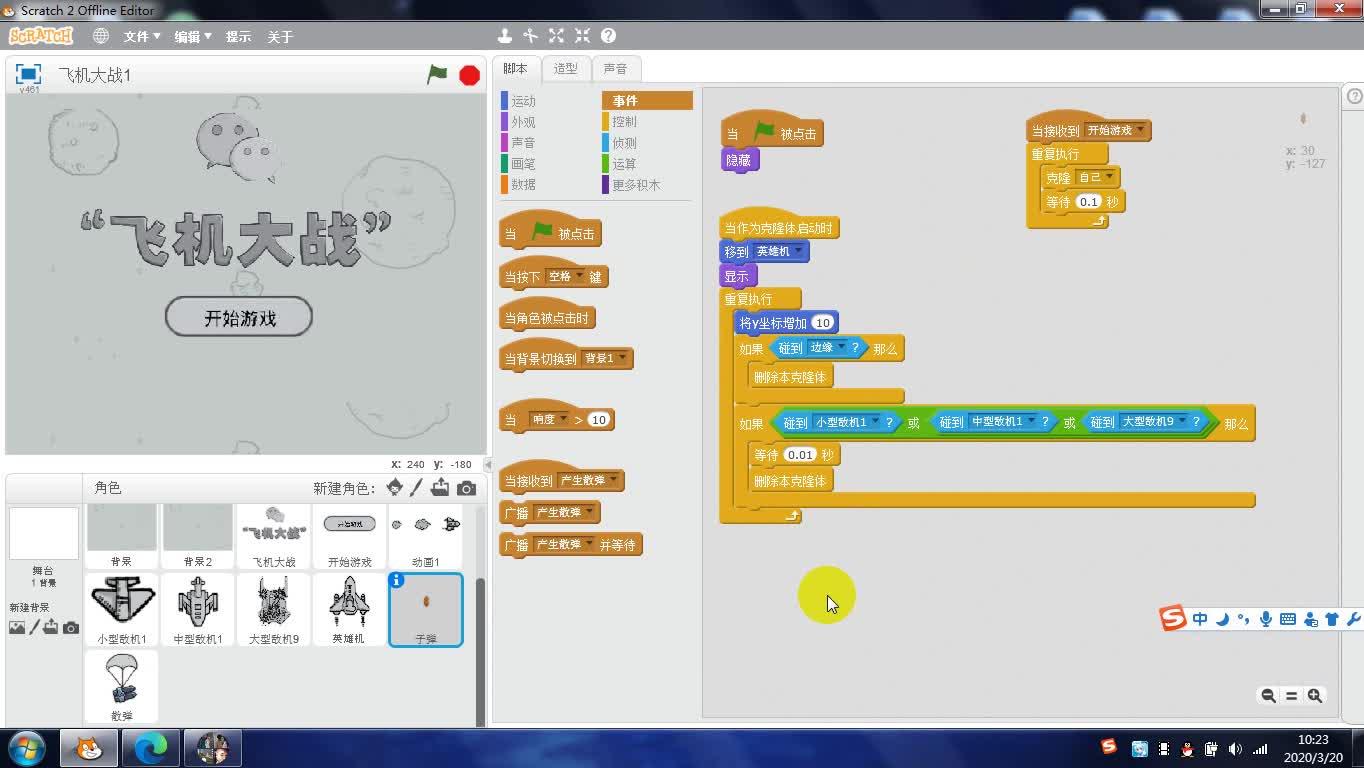The image size is (1364, 768).
Task: Paint a new sprite with brush icon
Action: [416, 487]
